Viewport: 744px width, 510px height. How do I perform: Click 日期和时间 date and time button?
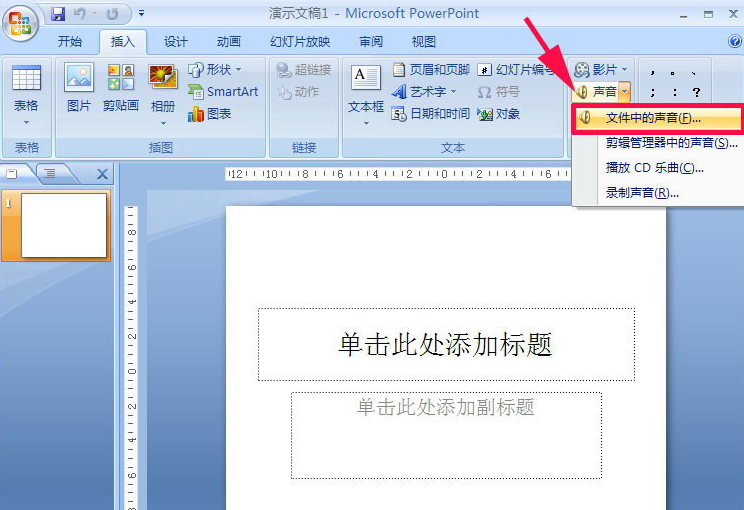(x=430, y=114)
